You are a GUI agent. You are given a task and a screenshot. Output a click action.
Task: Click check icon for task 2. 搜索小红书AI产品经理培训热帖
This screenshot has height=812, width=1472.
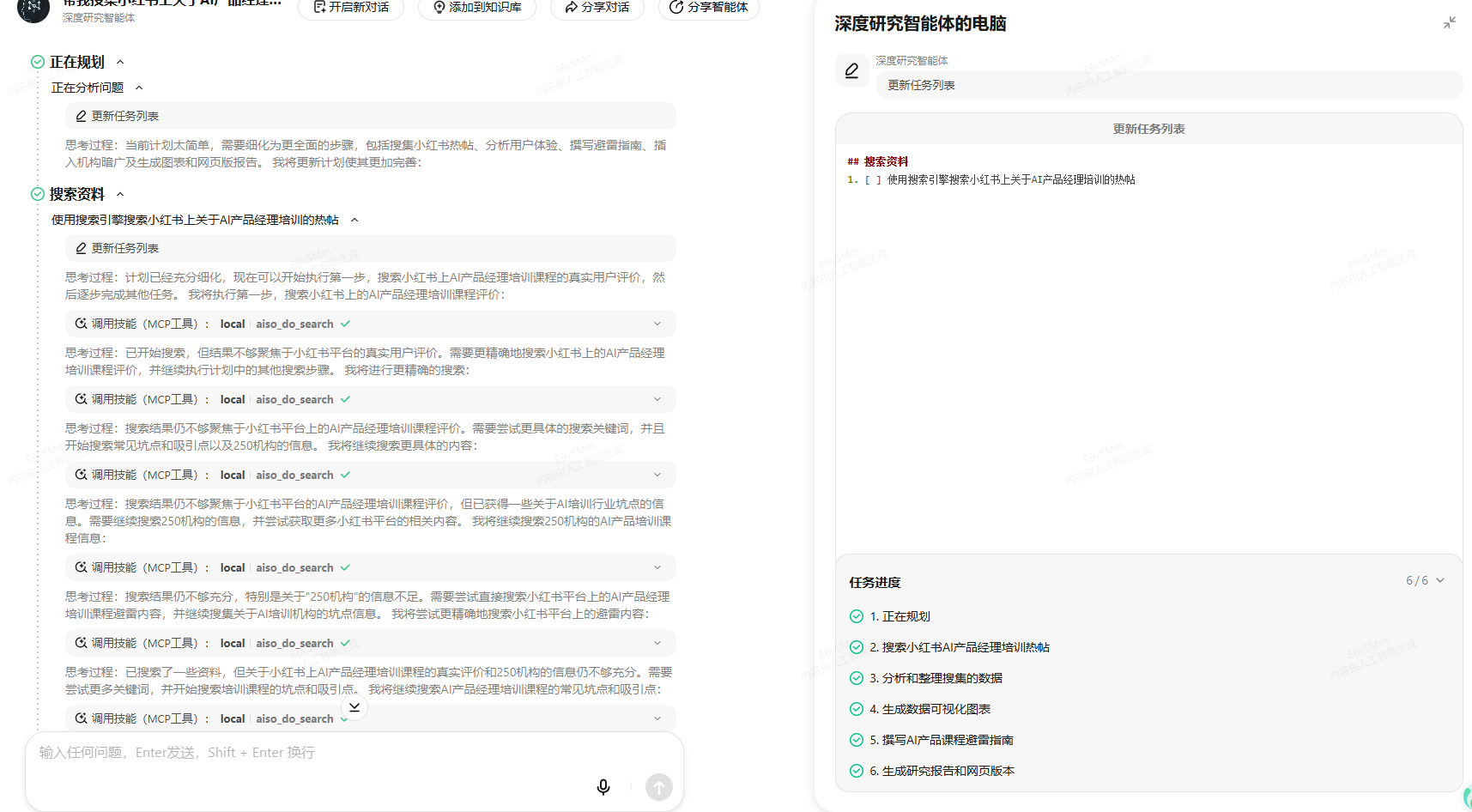(x=857, y=647)
